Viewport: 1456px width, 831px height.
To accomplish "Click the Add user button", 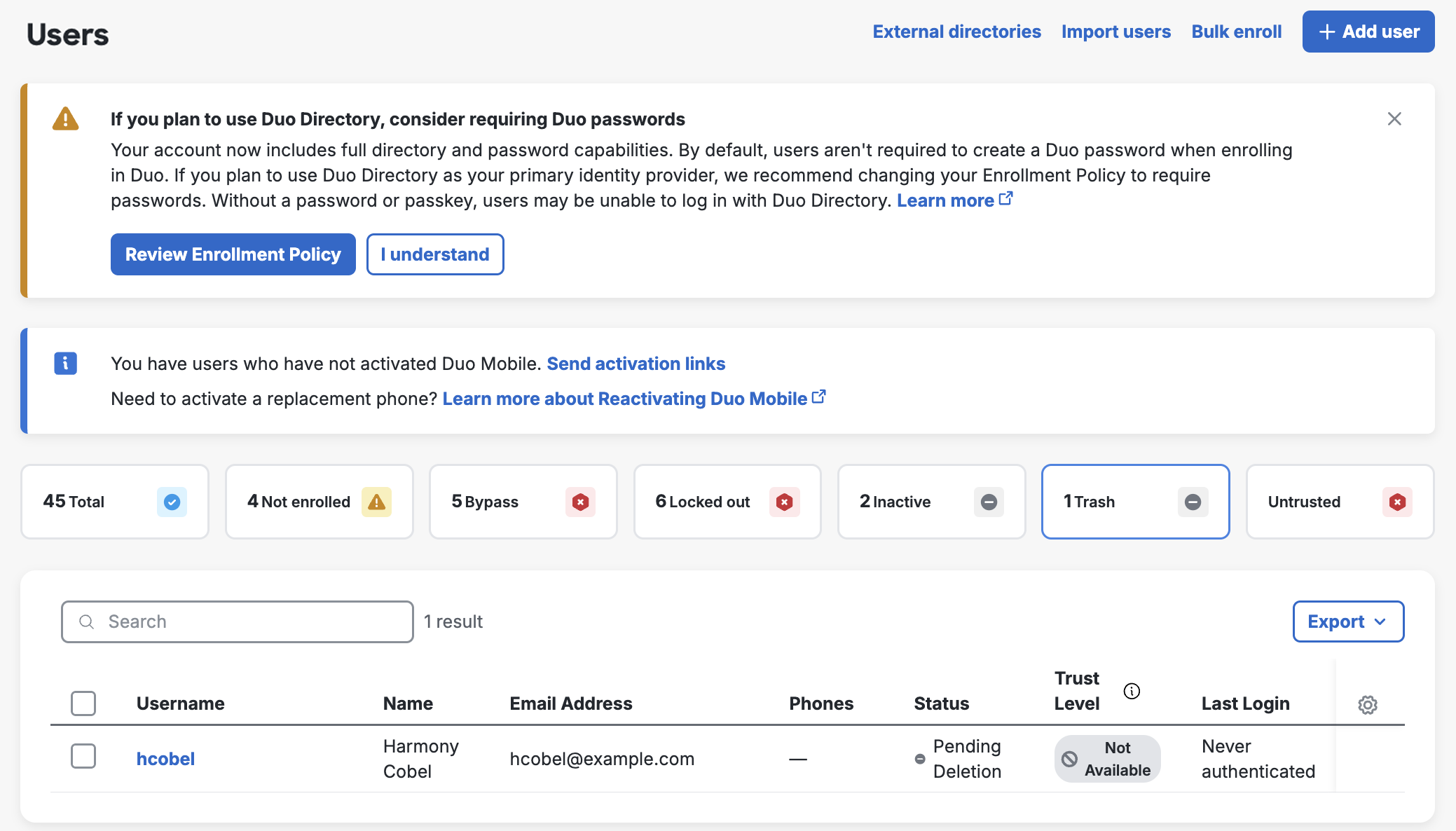I will point(1368,32).
